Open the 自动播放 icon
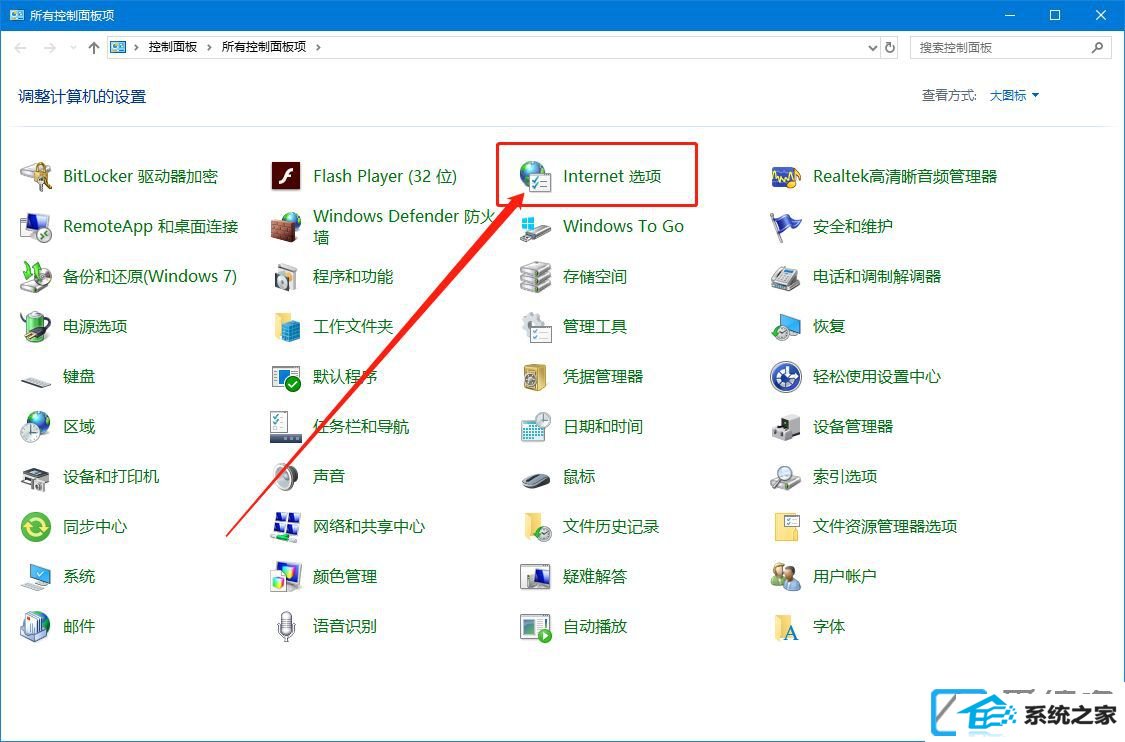The width and height of the screenshot is (1125, 742). (x=536, y=626)
